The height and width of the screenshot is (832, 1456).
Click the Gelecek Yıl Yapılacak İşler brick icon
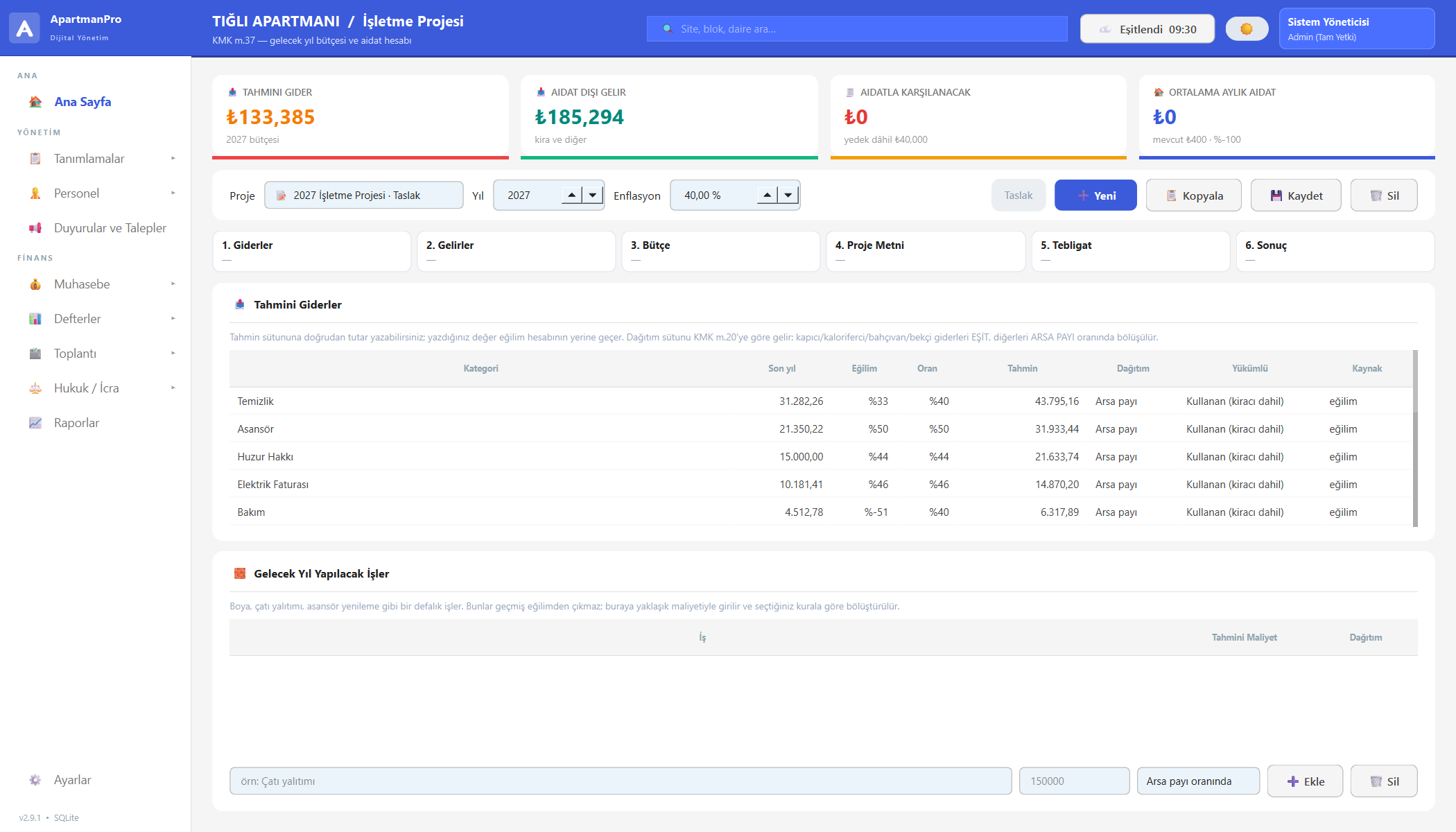tap(240, 573)
